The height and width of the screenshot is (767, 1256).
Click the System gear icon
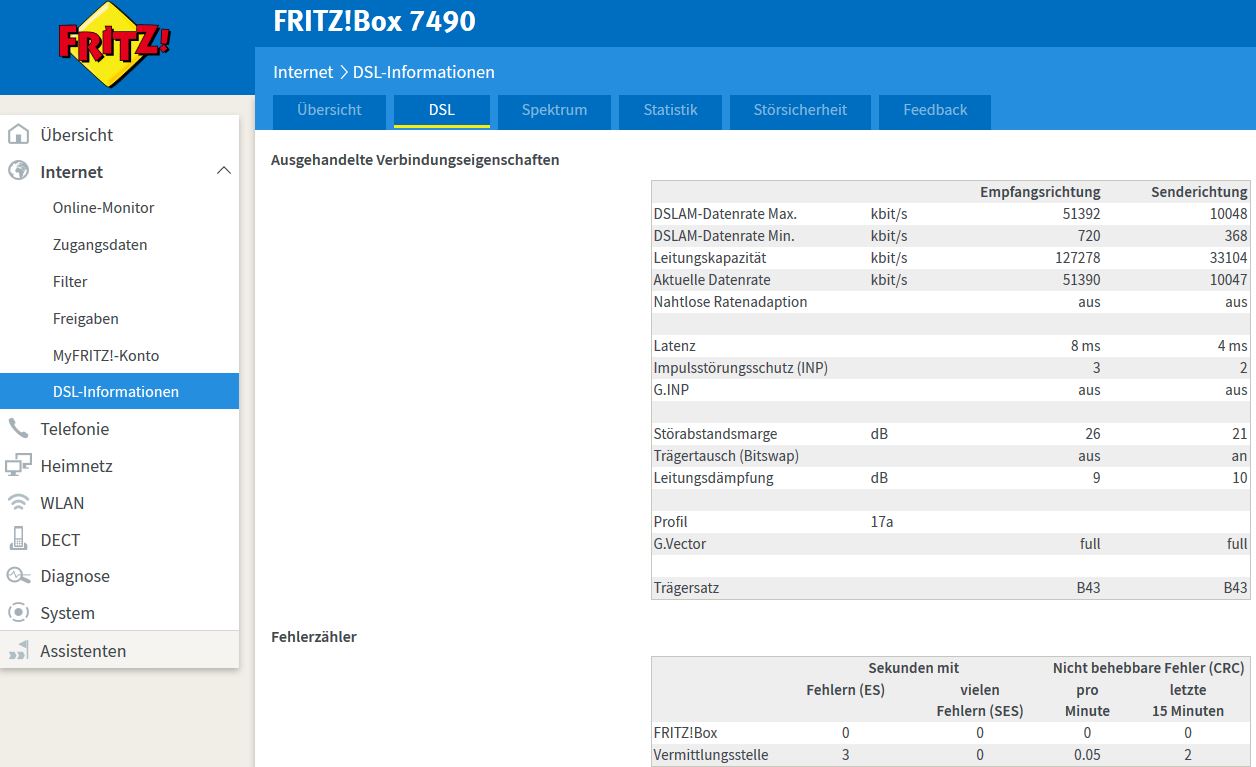pos(19,613)
